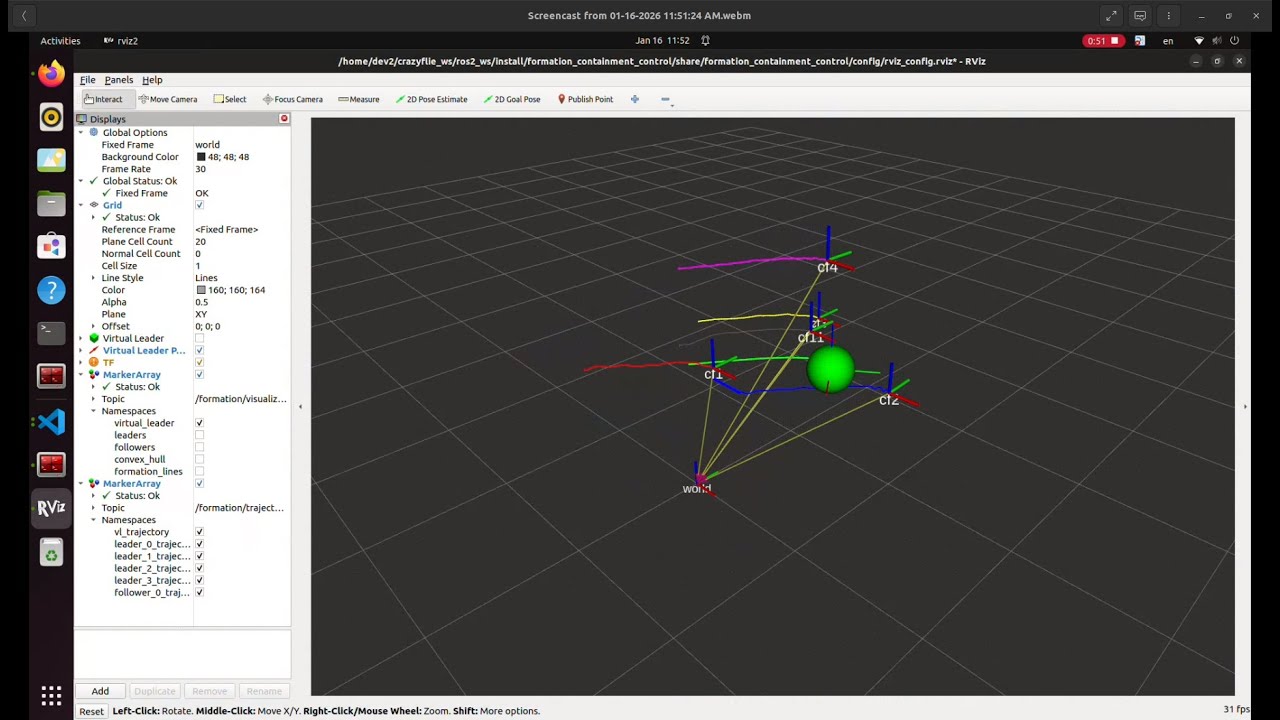Image resolution: width=1280 pixels, height=720 pixels.
Task: Enable the convex_hull namespace checkbox
Action: coord(199,459)
